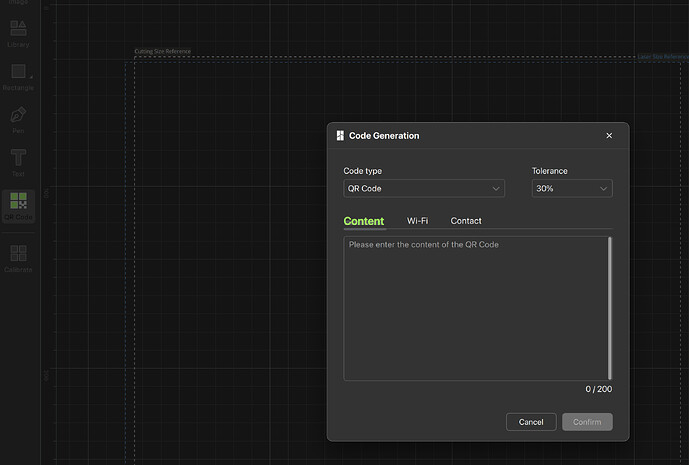
Task: Click the Tolerance label
Action: tap(550, 171)
